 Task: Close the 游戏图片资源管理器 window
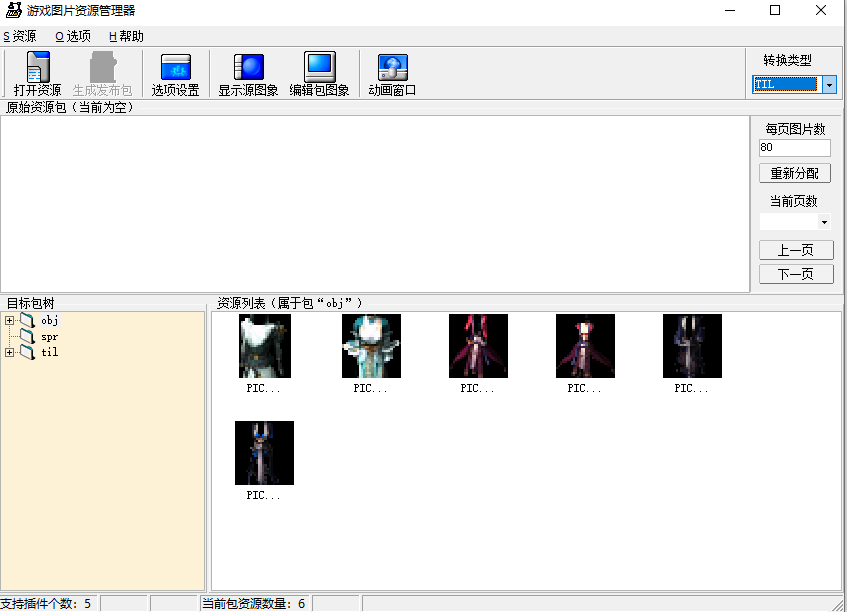point(821,10)
